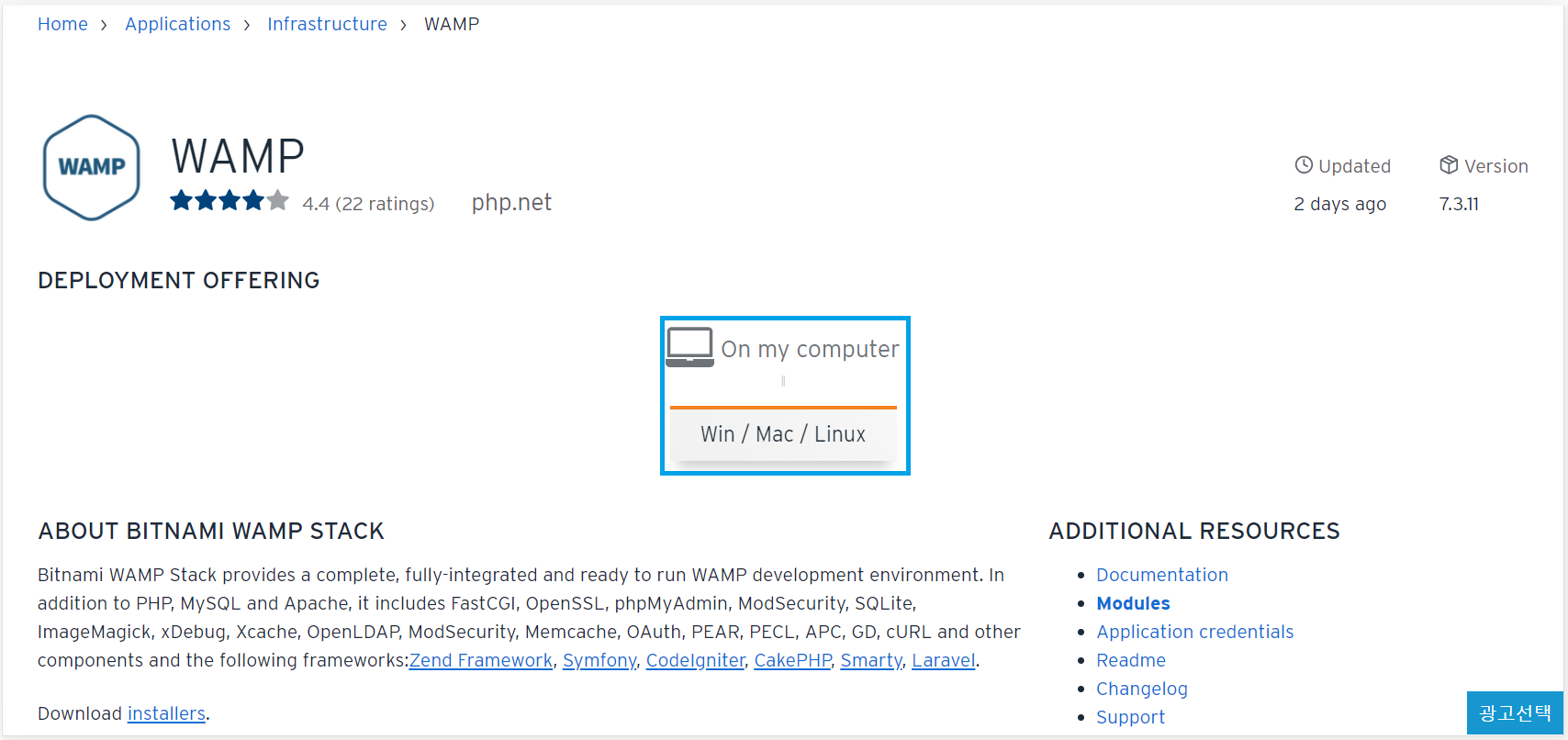Click the large WAMP page title

pos(238,156)
